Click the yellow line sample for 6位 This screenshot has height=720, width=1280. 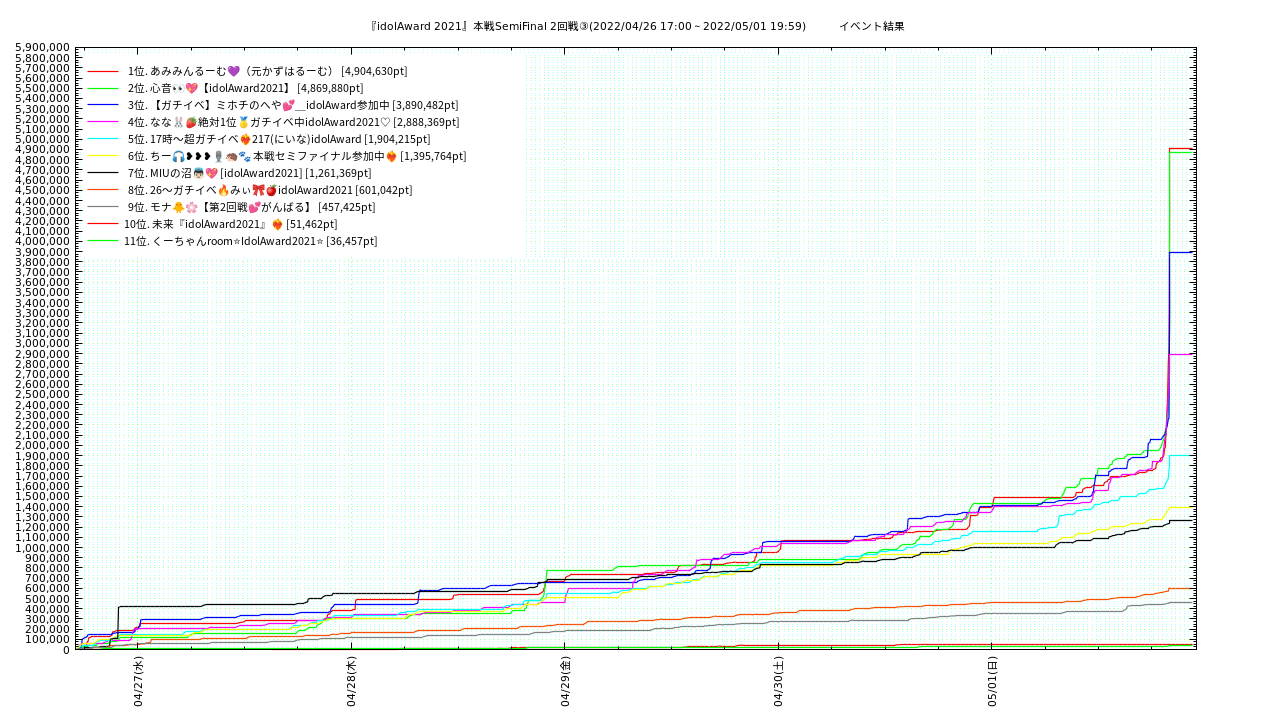click(102, 156)
